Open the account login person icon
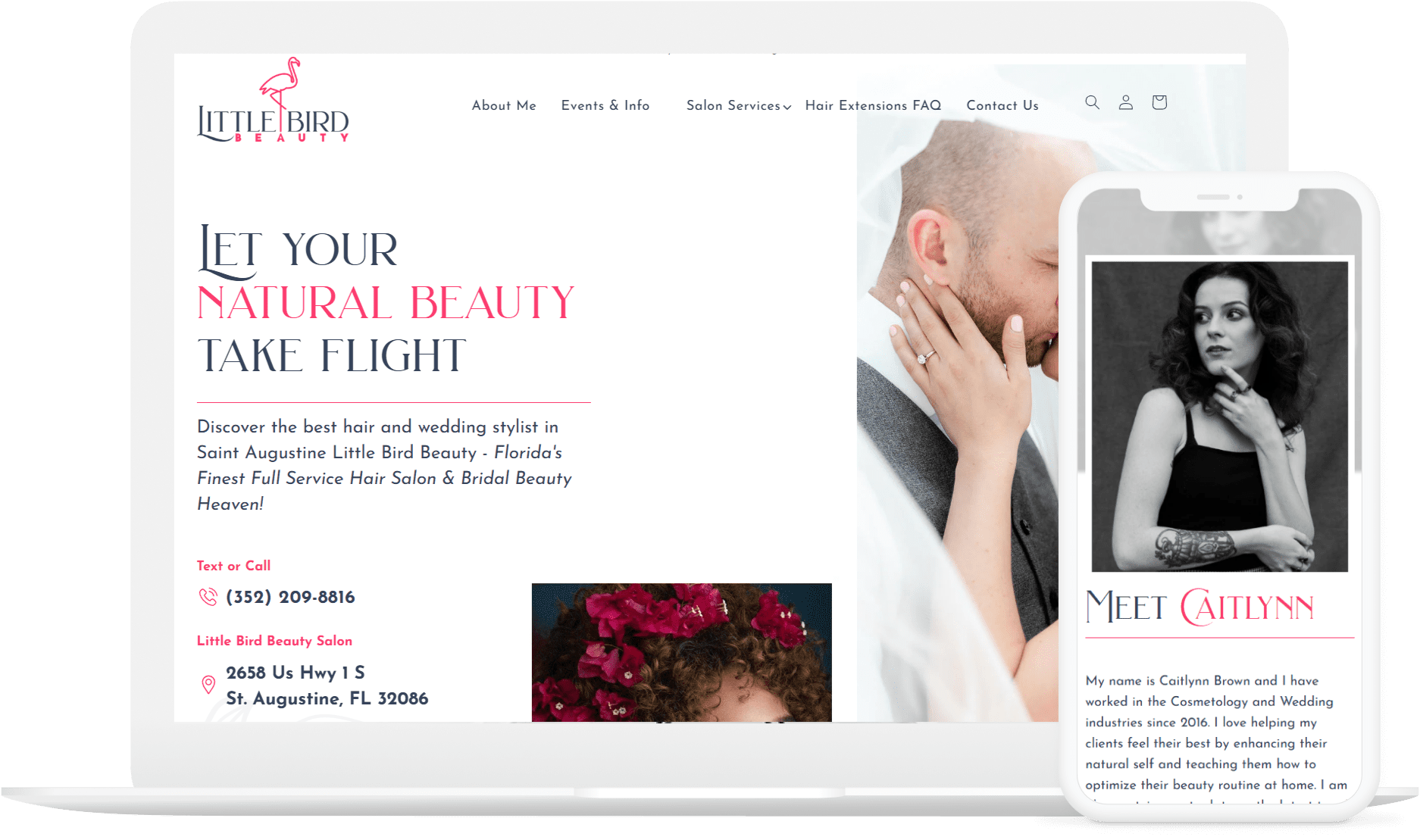 (x=1126, y=102)
